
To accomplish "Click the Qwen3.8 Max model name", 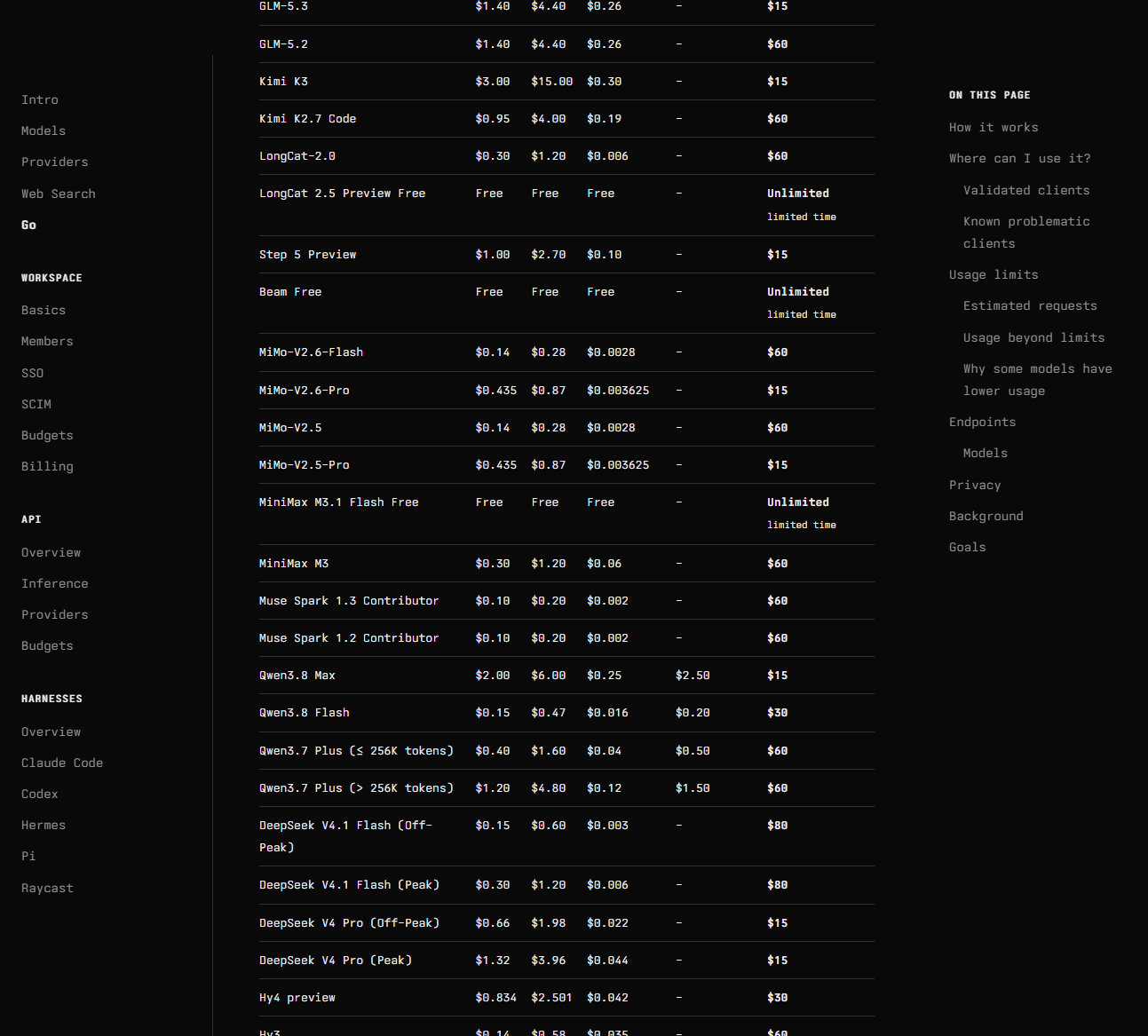I will (x=297, y=675).
